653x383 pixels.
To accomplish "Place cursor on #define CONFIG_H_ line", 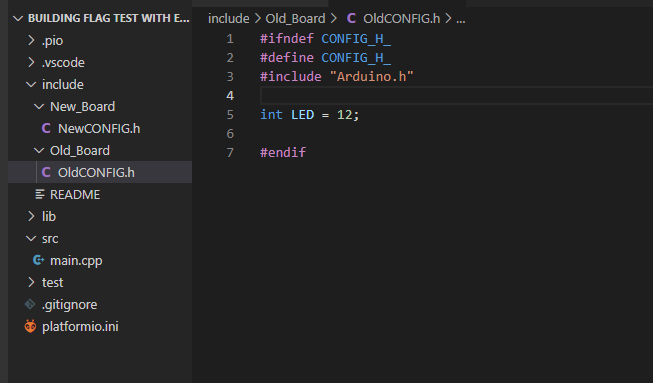I will point(325,57).
